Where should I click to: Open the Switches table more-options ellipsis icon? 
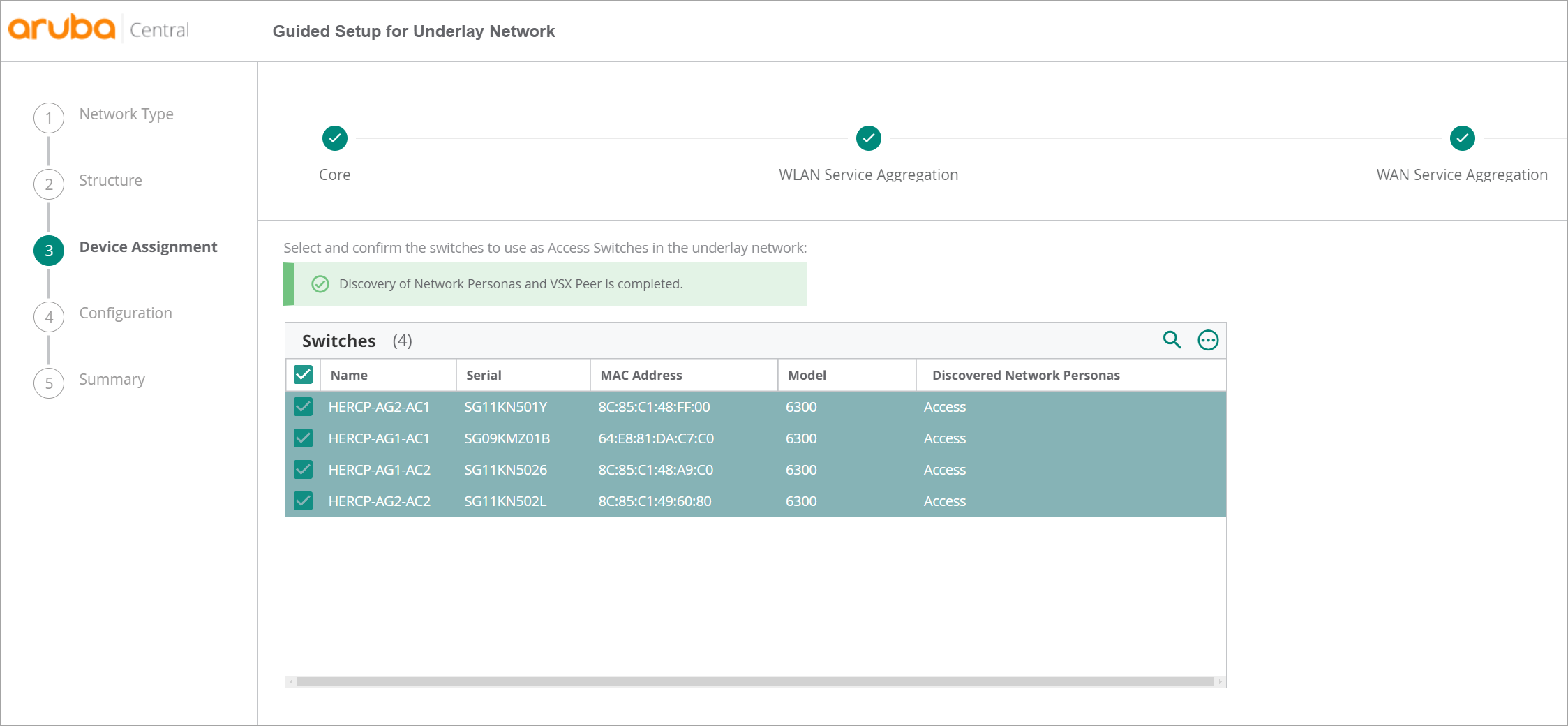[x=1208, y=340]
